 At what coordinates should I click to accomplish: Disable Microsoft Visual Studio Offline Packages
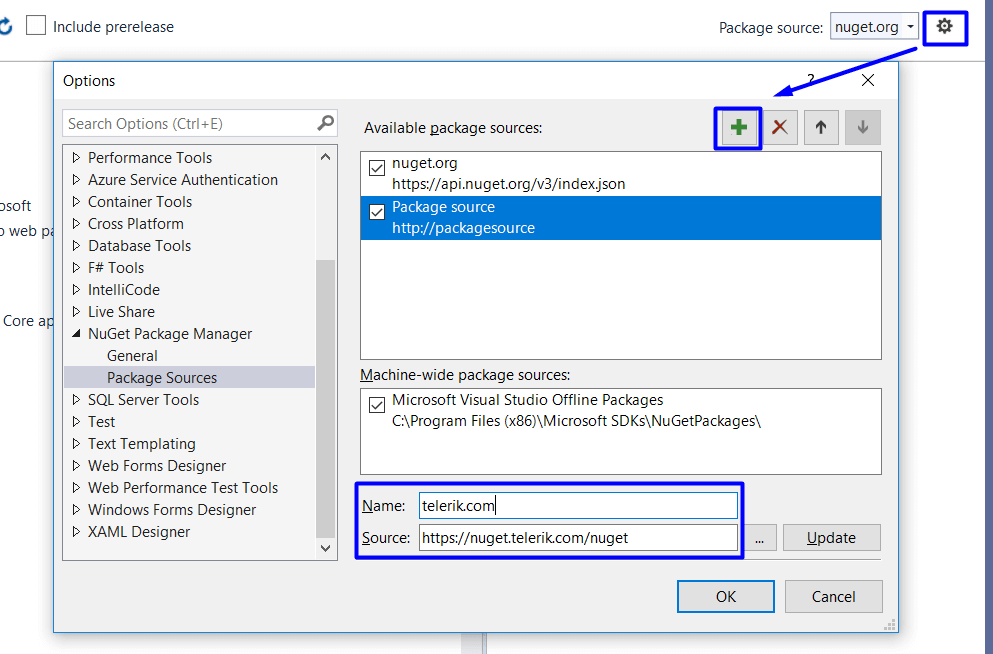pyautogui.click(x=377, y=404)
